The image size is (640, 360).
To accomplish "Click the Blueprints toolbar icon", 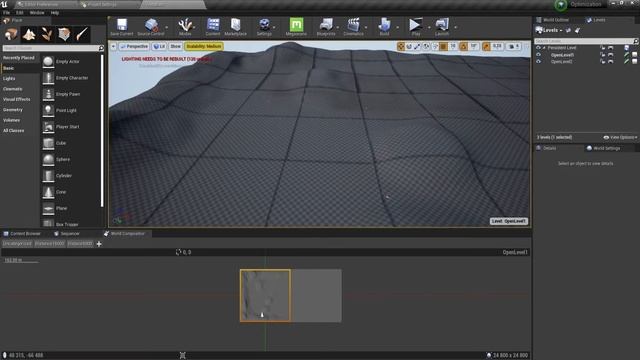I will pos(326,25).
